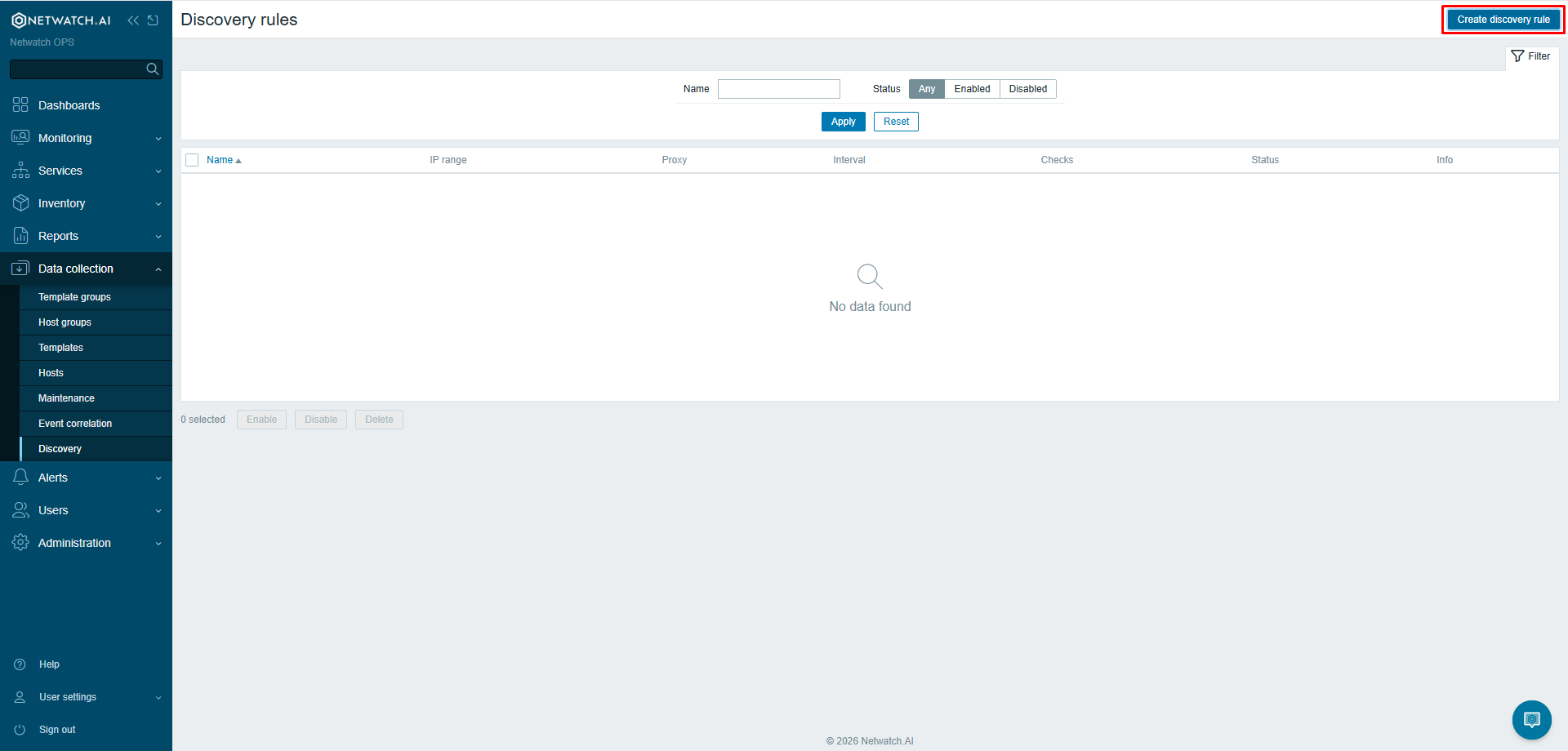1568x751 pixels.
Task: Click the Sign out label
Action: [57, 730]
